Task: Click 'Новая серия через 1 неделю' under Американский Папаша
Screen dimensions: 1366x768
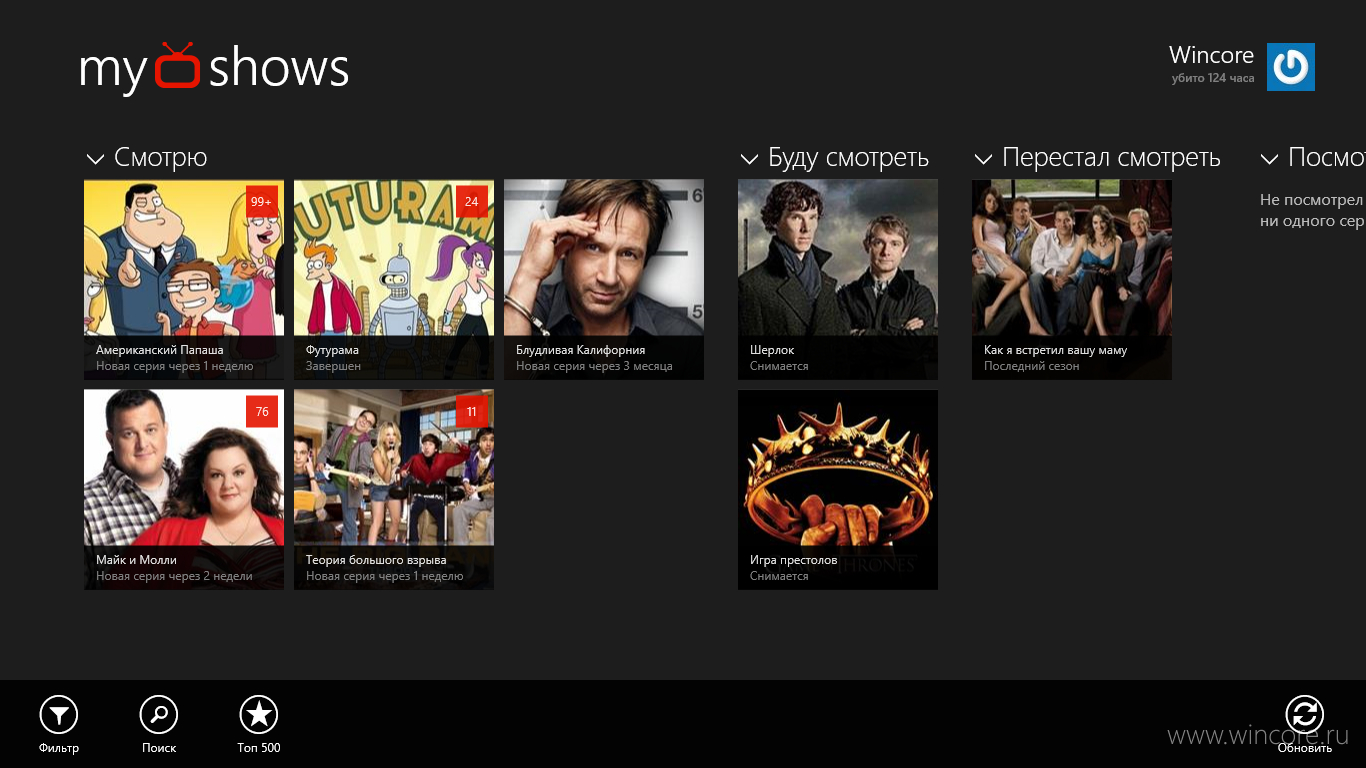Action: (175, 366)
